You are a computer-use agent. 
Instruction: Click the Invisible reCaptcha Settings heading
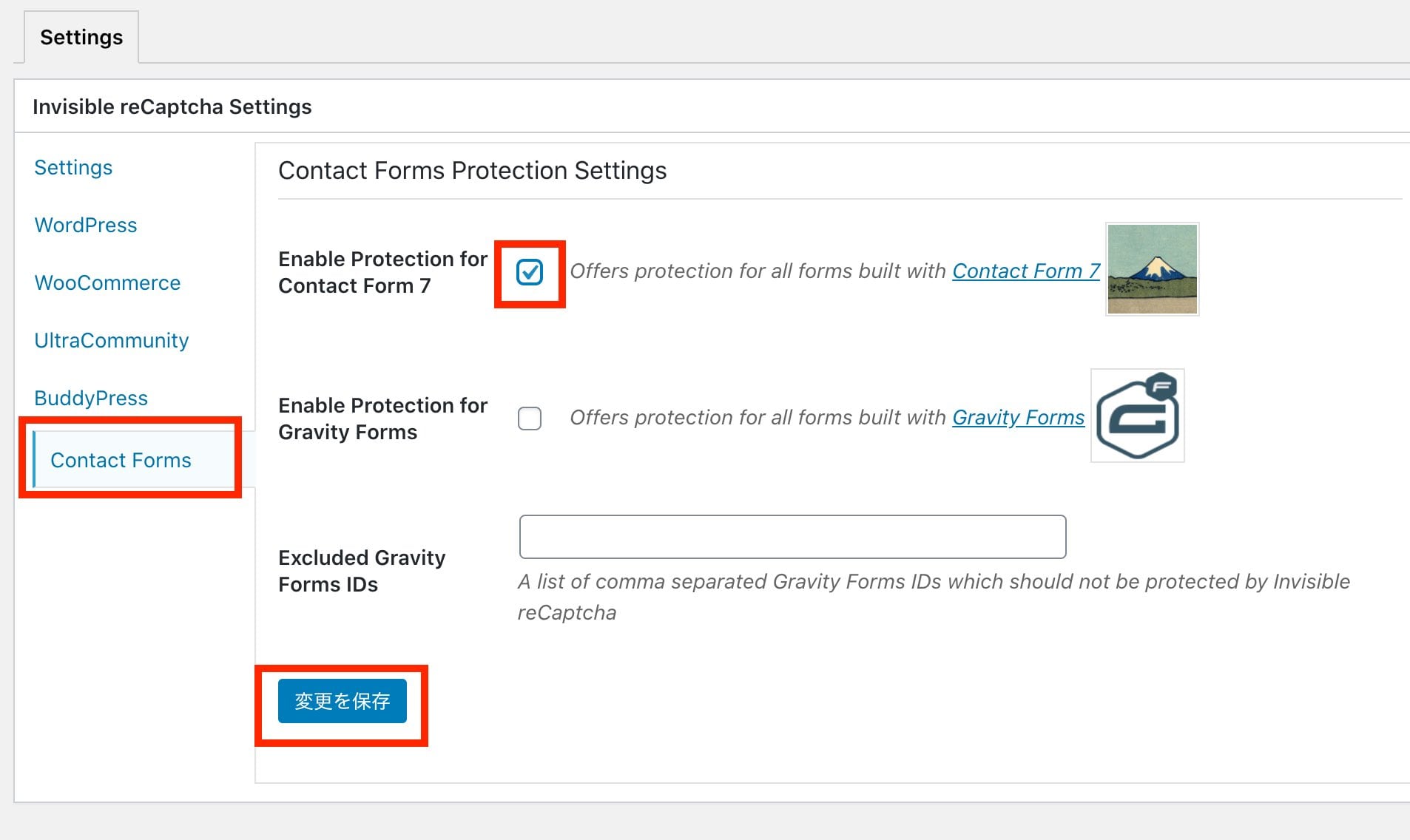[x=172, y=106]
